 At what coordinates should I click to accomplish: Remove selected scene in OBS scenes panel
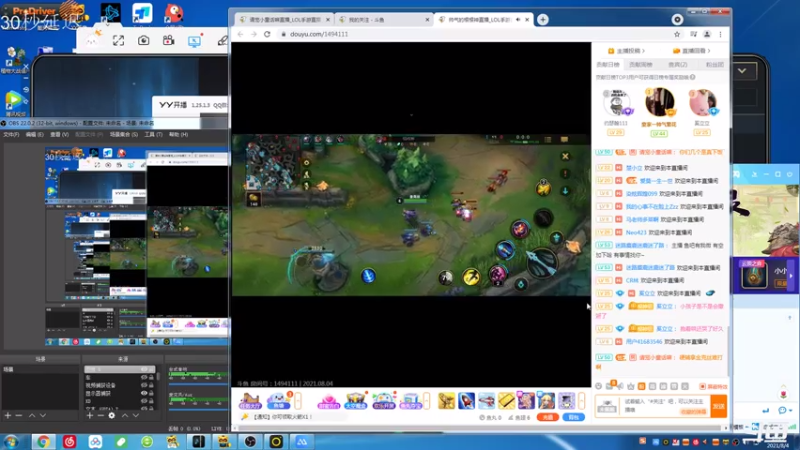[19, 415]
